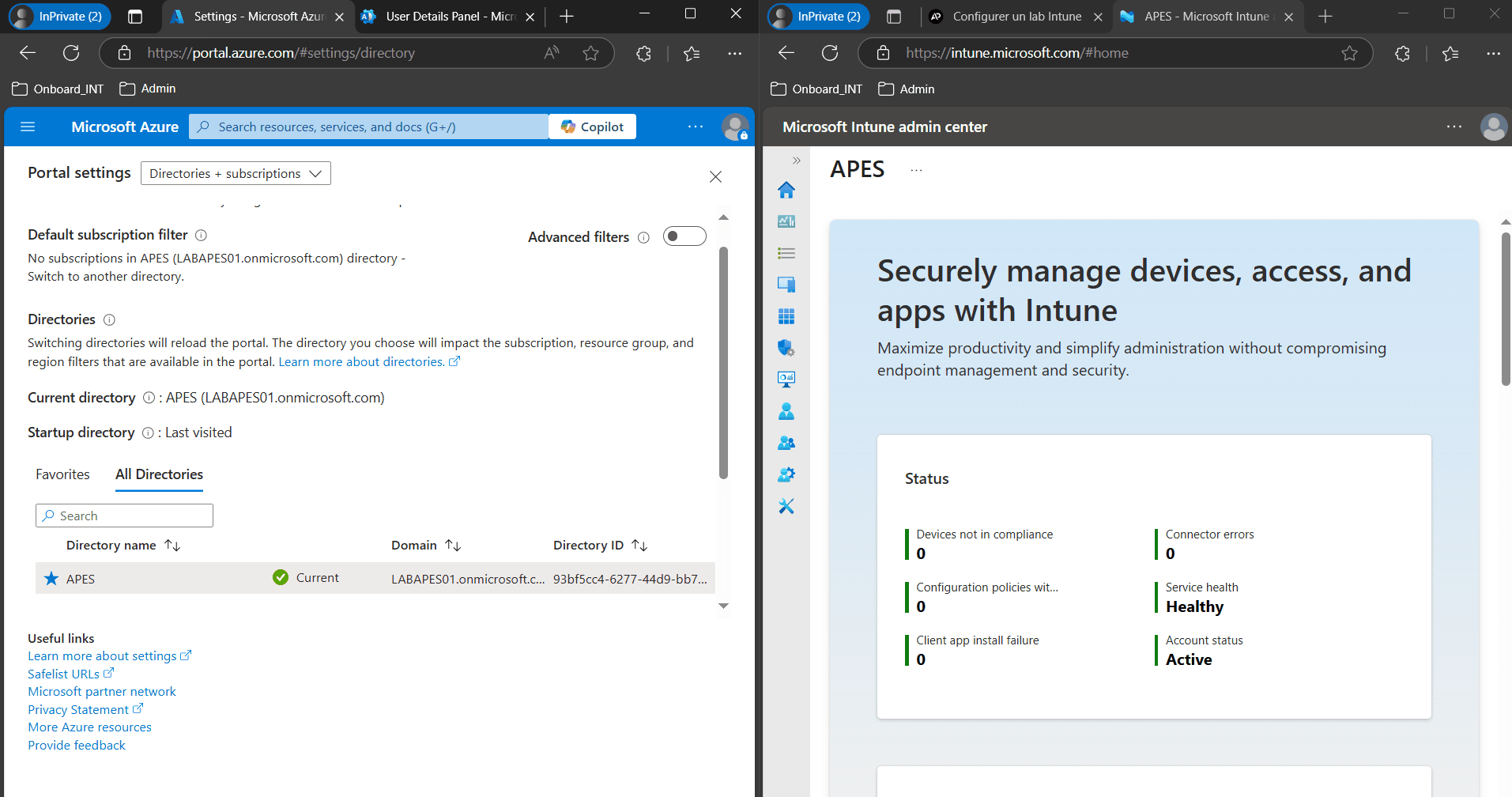
Task: Switch to the Favorites tab
Action: pyautogui.click(x=62, y=474)
